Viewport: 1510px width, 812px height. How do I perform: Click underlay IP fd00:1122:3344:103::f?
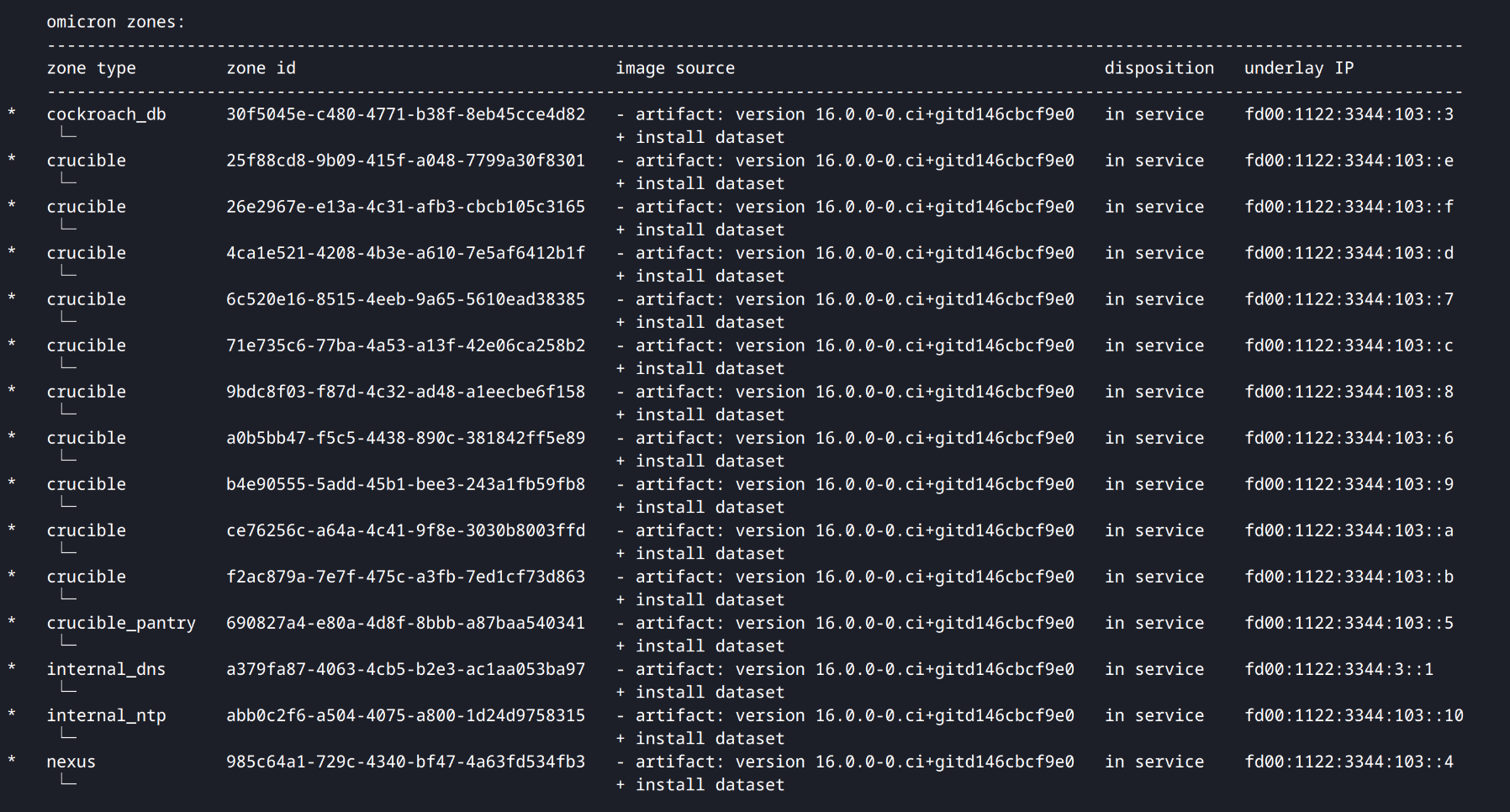(1349, 207)
